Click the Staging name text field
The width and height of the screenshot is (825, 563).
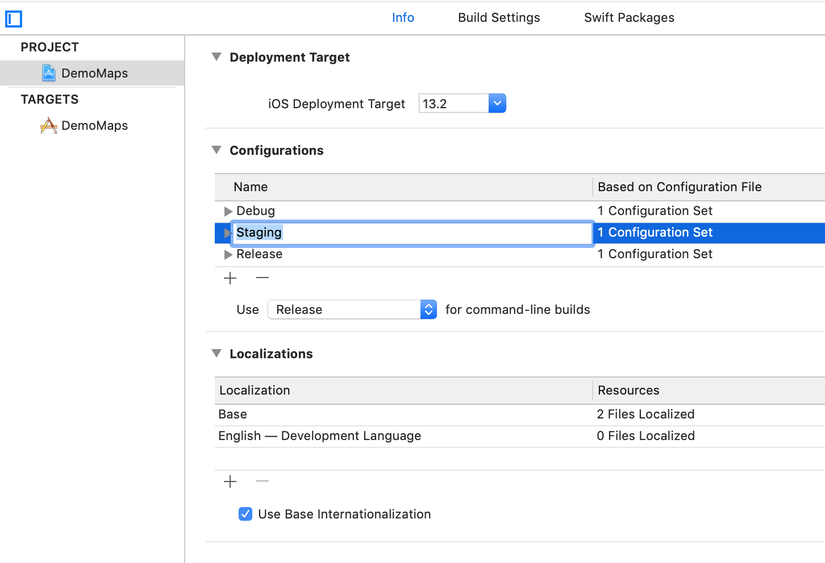pos(410,233)
